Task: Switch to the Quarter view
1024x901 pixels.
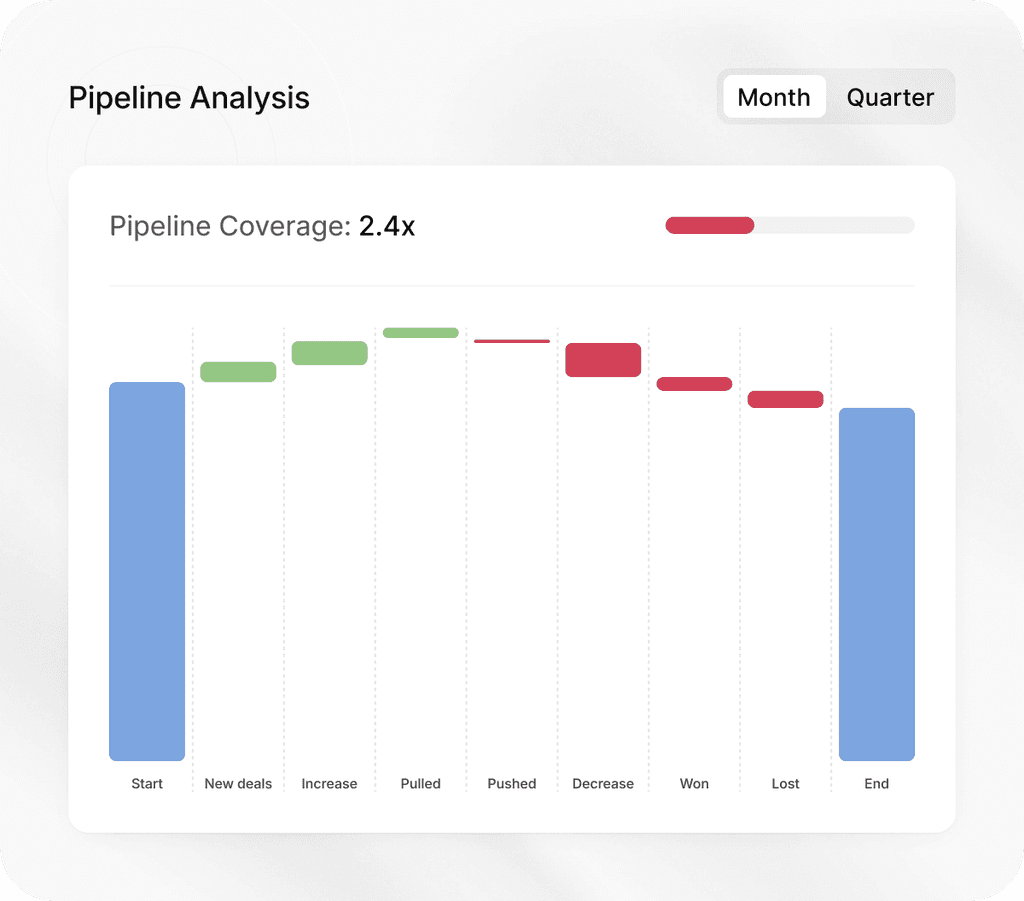Action: pyautogui.click(x=890, y=97)
